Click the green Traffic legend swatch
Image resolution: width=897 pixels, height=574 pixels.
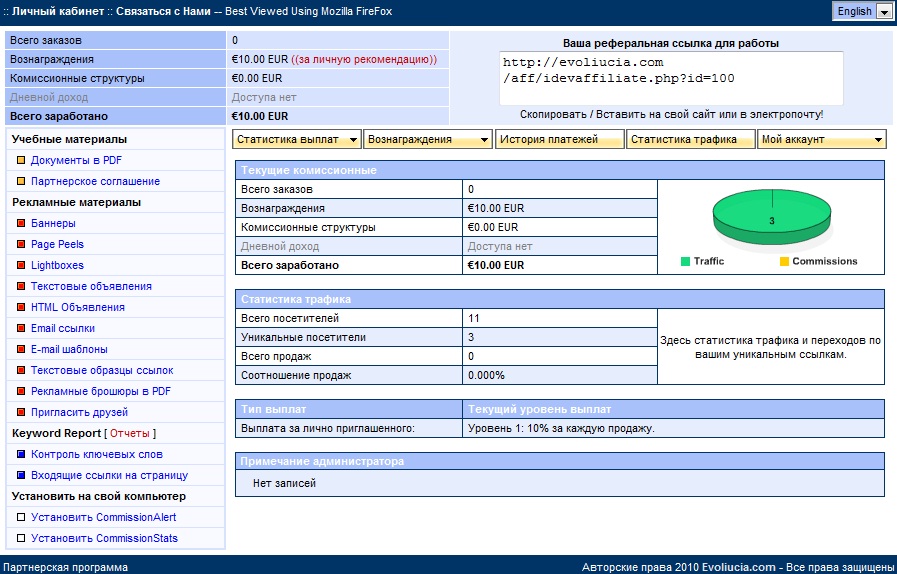[x=686, y=261]
